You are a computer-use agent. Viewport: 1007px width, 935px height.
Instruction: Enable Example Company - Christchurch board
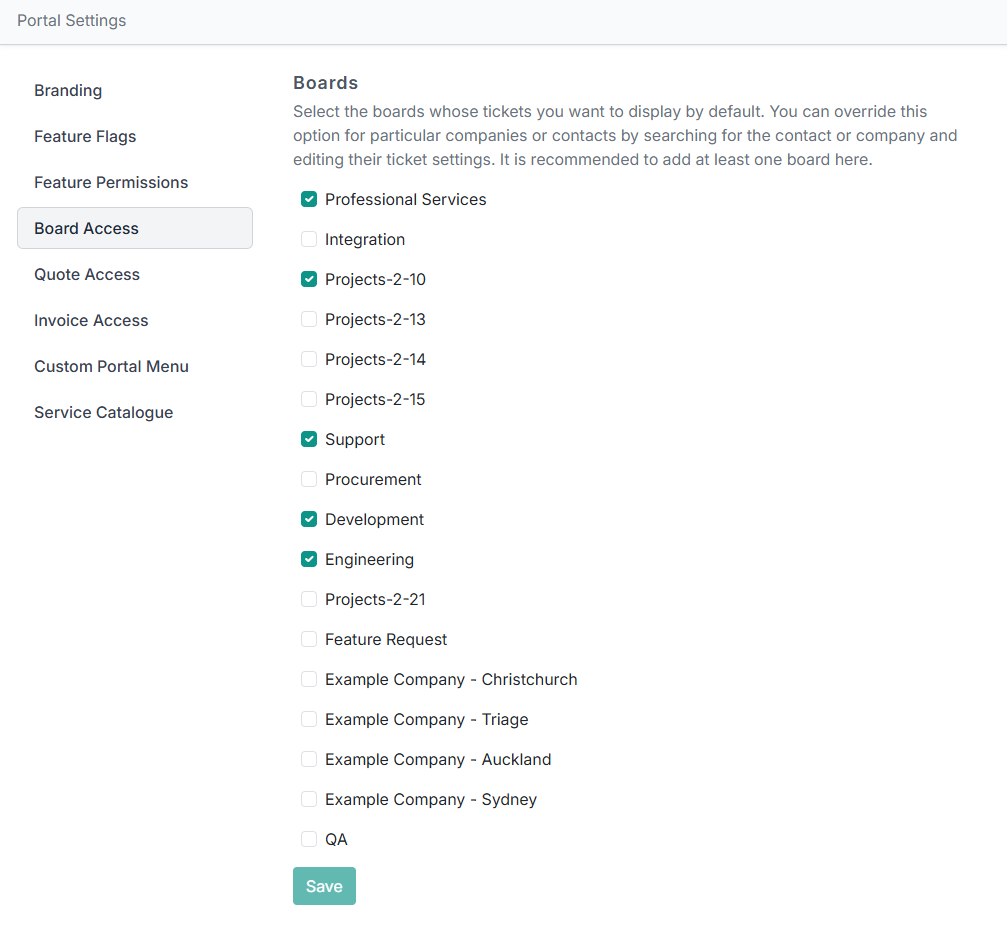[309, 679]
